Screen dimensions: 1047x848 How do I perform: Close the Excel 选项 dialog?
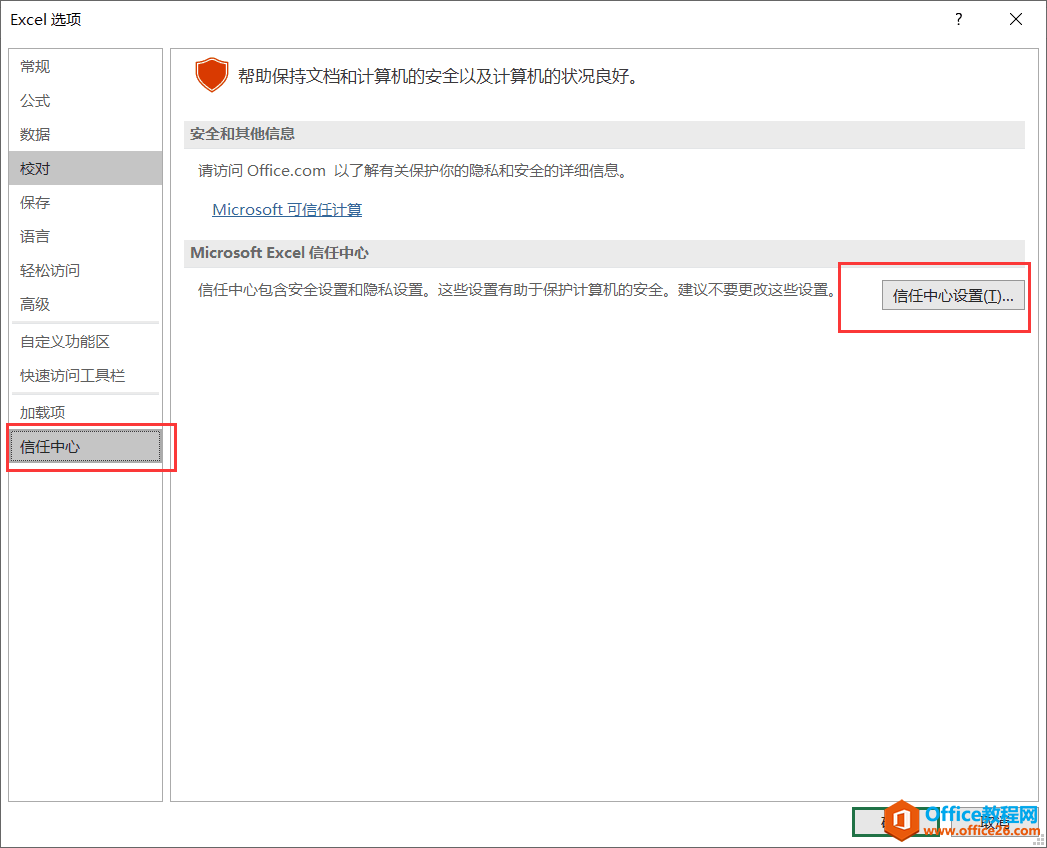(x=1016, y=19)
